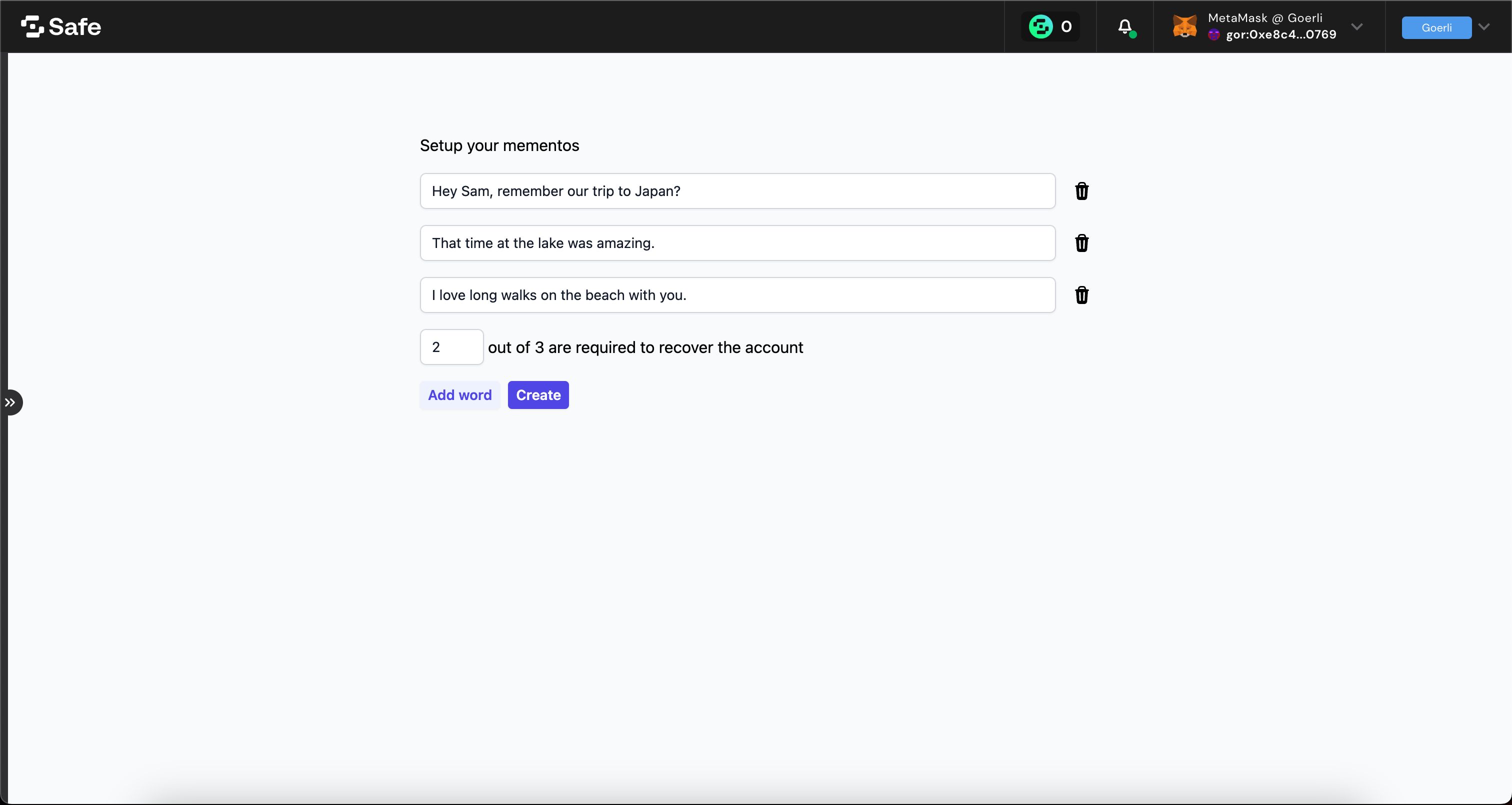This screenshot has height=805, width=1512.
Task: Delete the Japan trip memento
Action: (x=1081, y=191)
